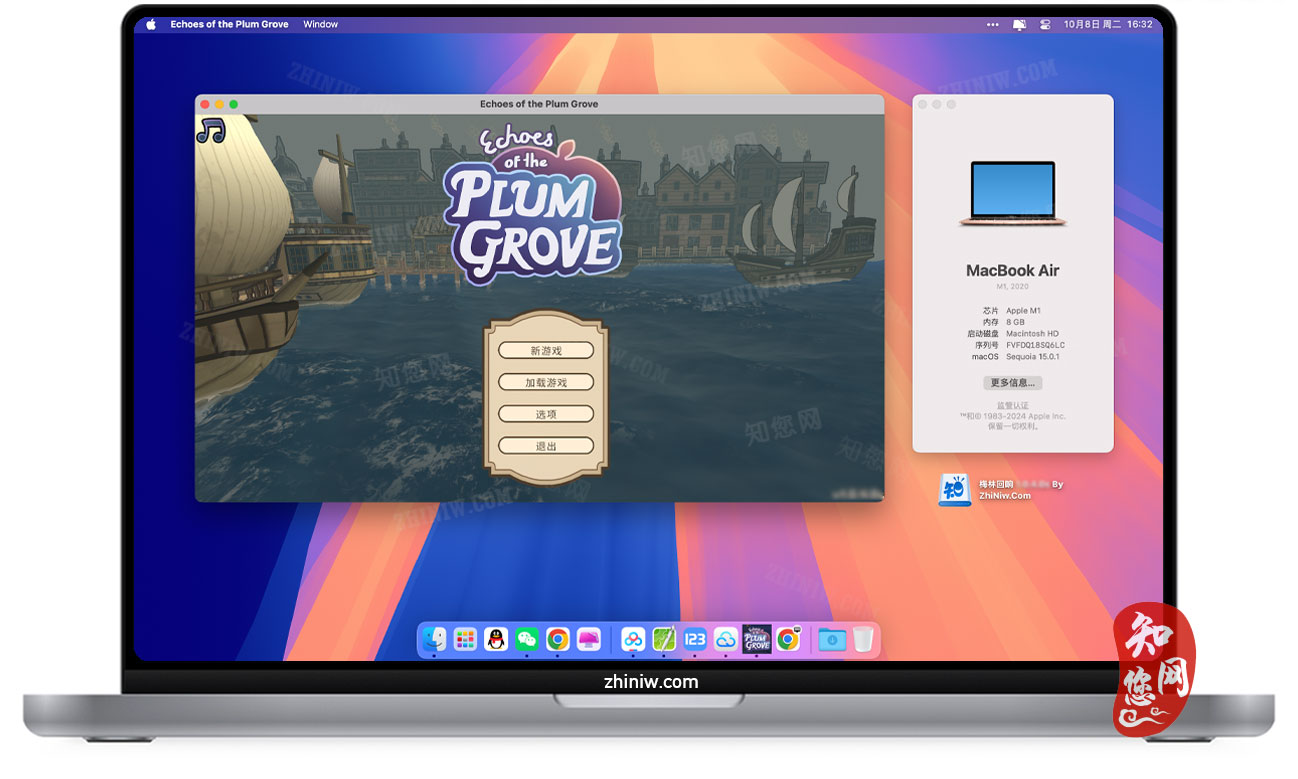1298x779 pixels.
Task: Click Macintosh HD startup disk value
Action: (x=1032, y=334)
